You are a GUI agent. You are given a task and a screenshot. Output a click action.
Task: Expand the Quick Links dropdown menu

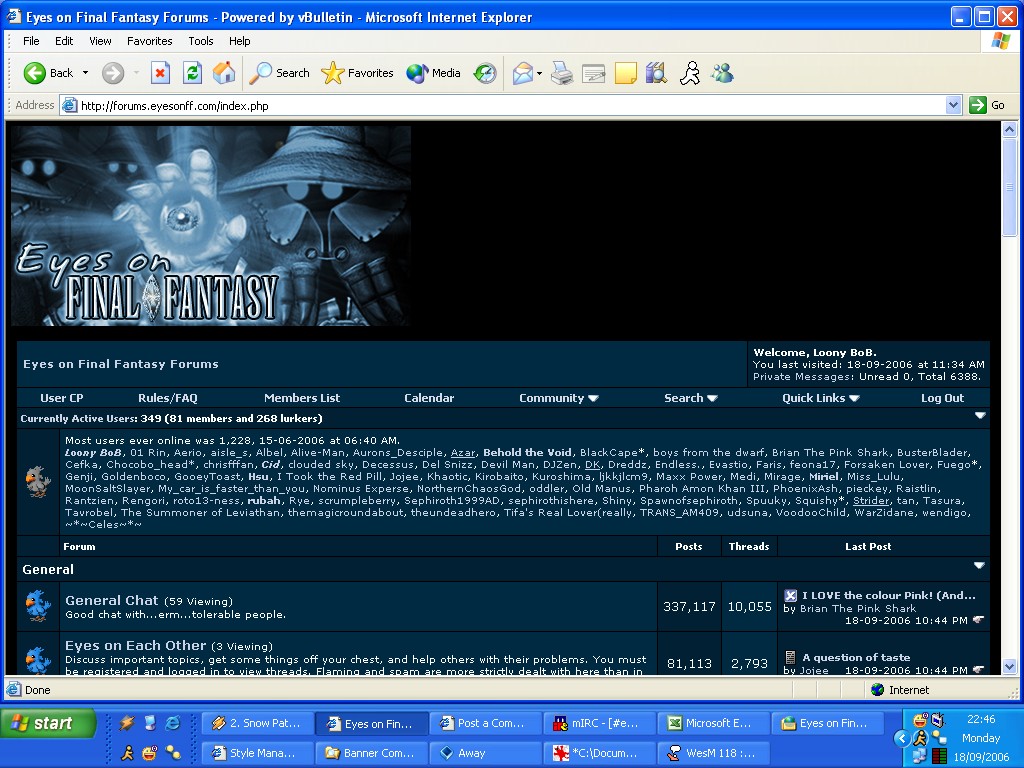pos(820,398)
